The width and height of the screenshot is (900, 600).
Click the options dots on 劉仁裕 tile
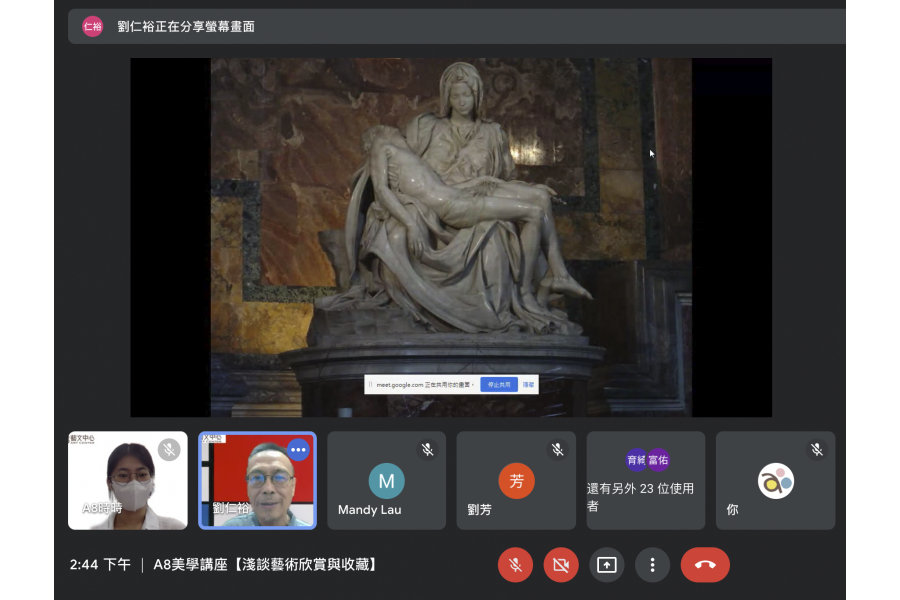pyautogui.click(x=298, y=450)
